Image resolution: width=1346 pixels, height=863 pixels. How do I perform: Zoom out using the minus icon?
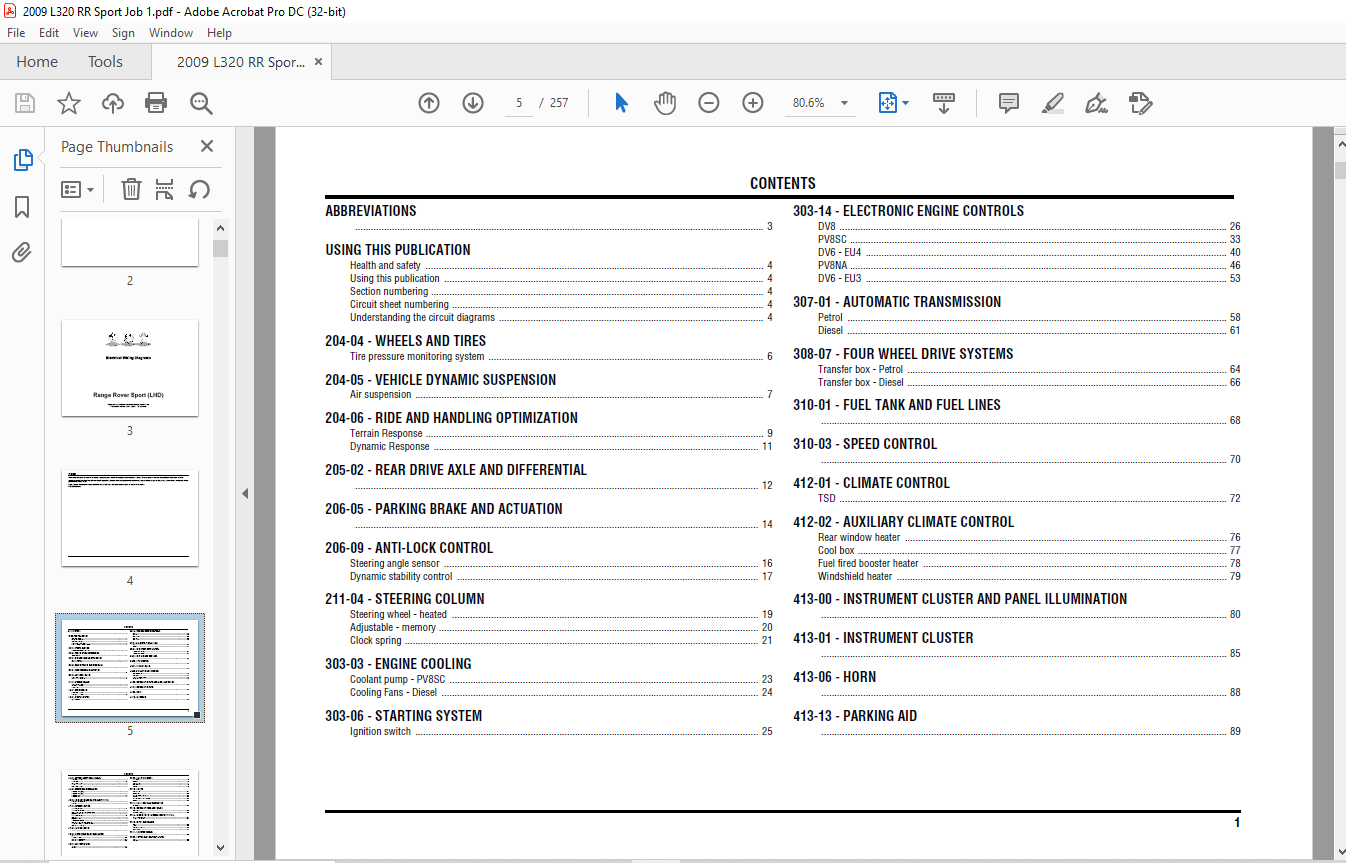[709, 103]
